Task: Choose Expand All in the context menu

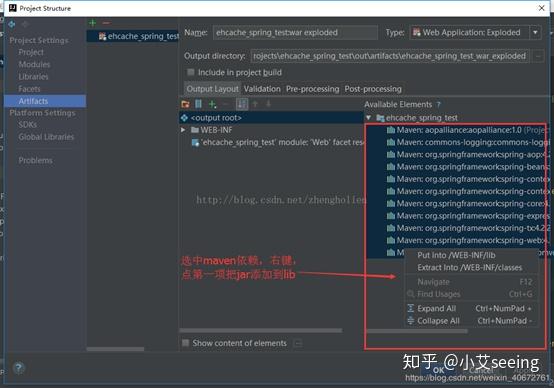Action: tap(471, 308)
